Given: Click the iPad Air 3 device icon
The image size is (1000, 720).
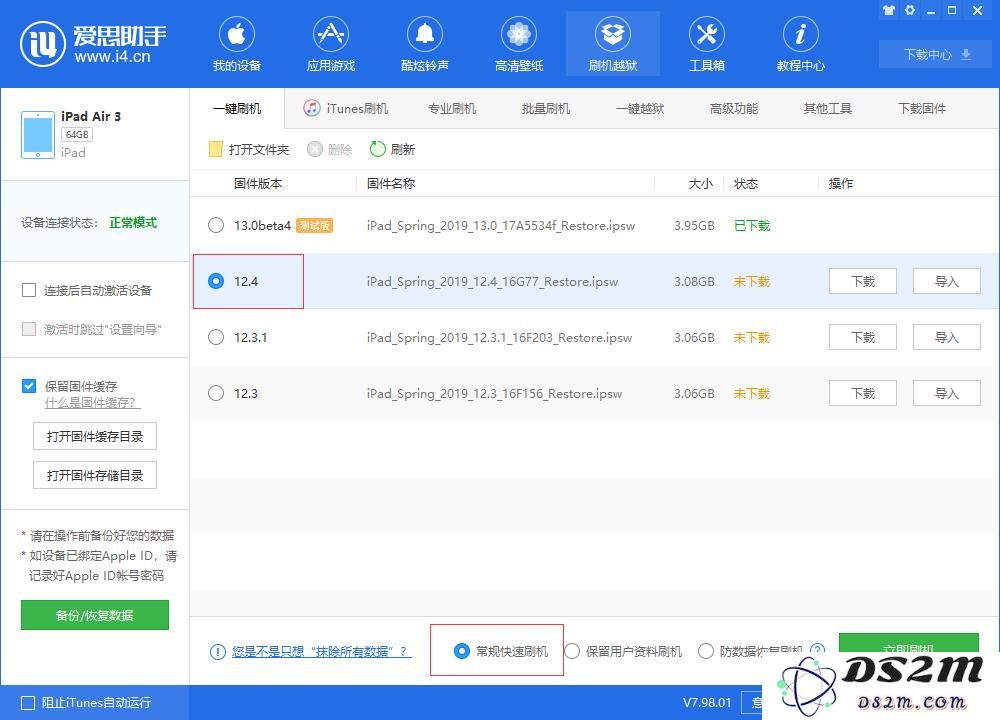Looking at the screenshot, I should click(x=38, y=135).
